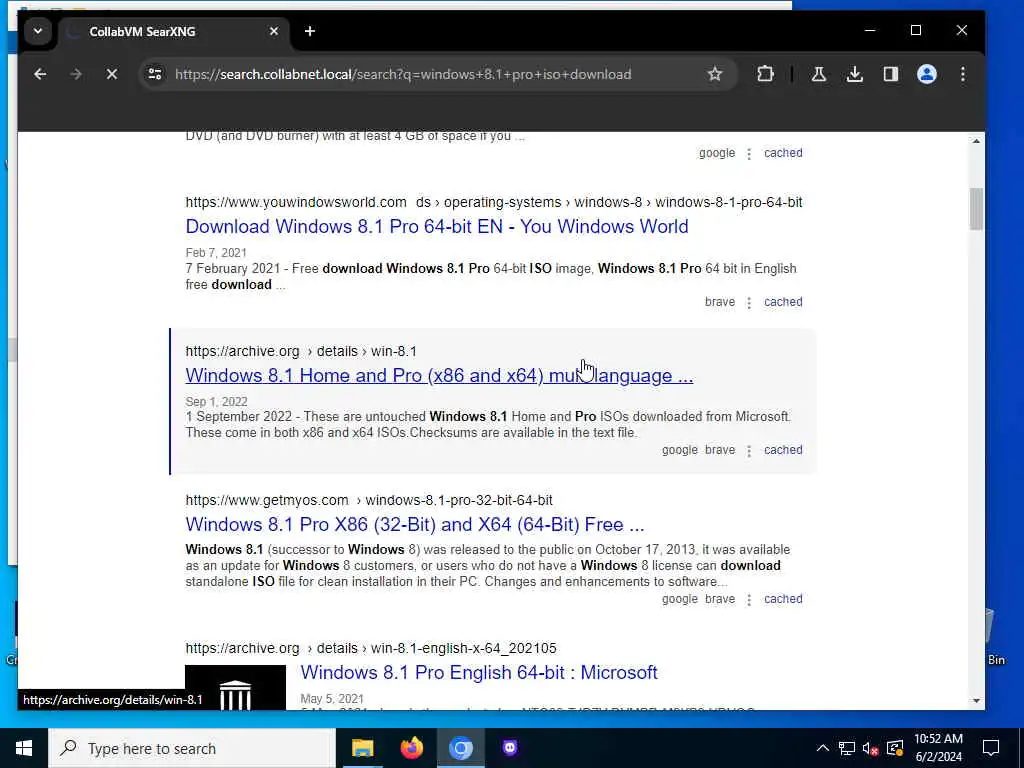Click google engine link on archive.org win-8.1 result

pos(679,450)
